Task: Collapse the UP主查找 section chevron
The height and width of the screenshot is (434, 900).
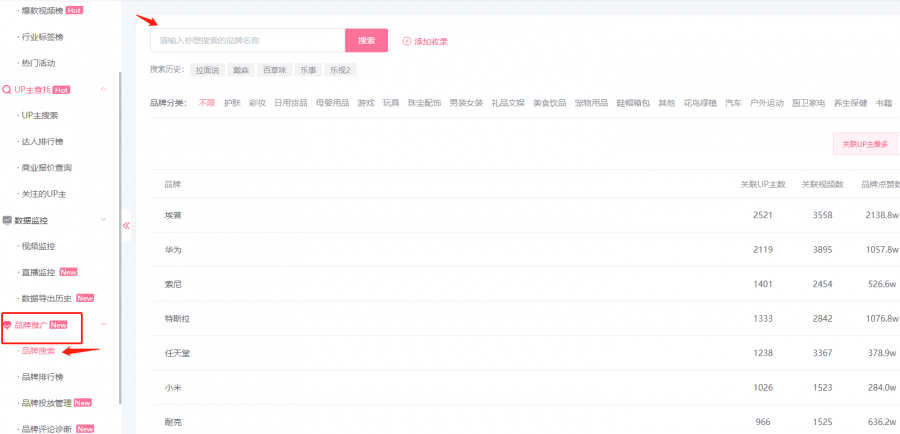Action: coord(104,90)
